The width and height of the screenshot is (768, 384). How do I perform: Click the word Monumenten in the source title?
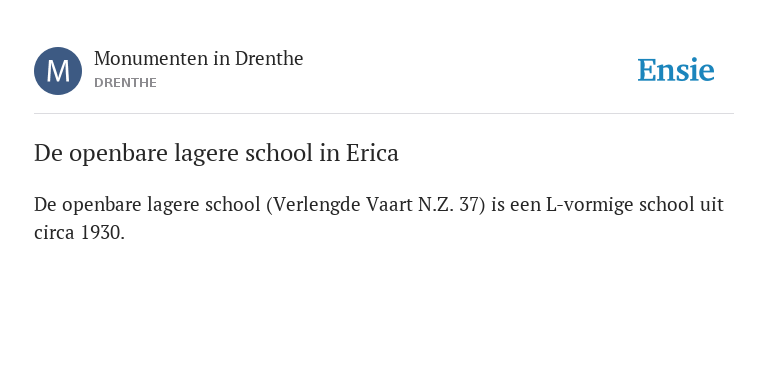(x=151, y=59)
